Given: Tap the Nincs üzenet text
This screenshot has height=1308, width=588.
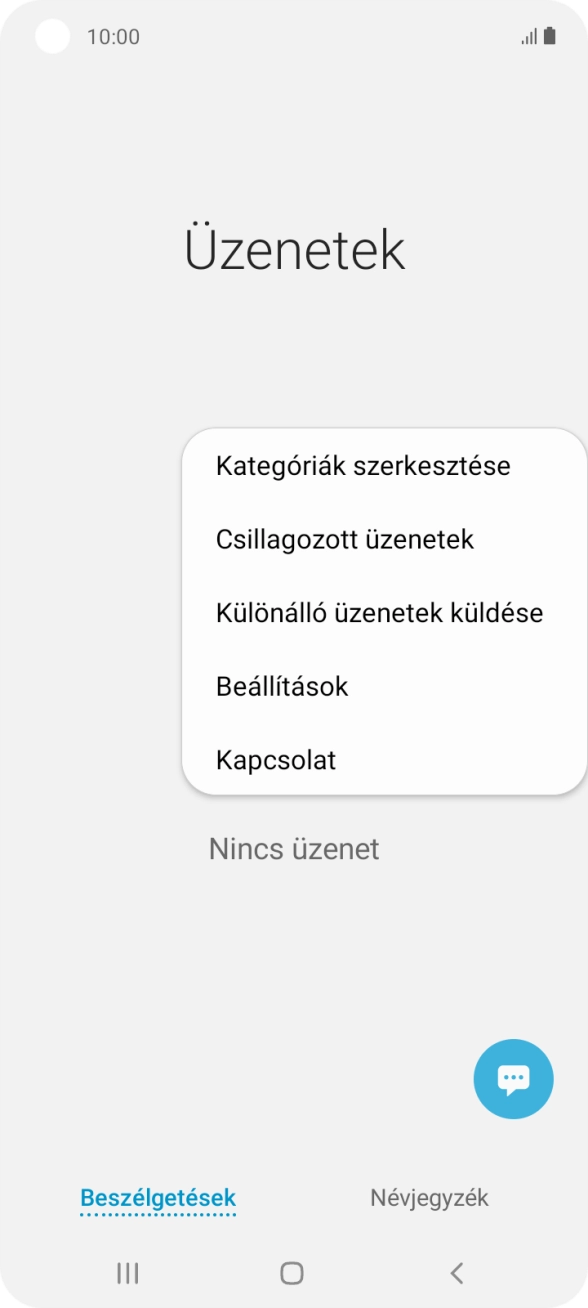Looking at the screenshot, I should (x=293, y=849).
